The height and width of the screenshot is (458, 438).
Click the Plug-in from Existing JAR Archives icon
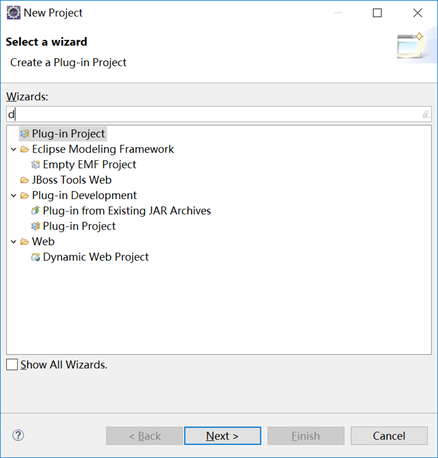[x=35, y=211]
